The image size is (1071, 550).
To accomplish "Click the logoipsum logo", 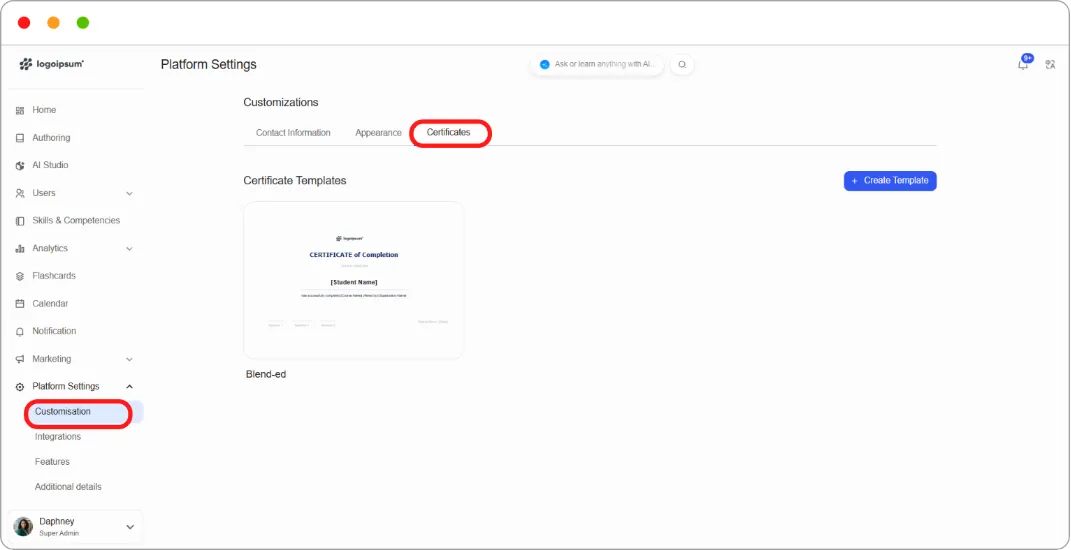I will pos(51,64).
